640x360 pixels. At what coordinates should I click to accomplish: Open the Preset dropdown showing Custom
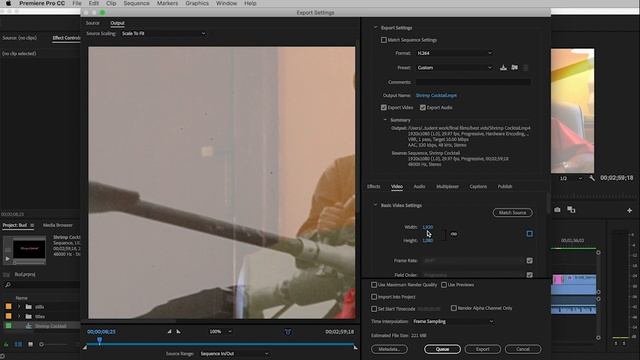[x=454, y=68]
